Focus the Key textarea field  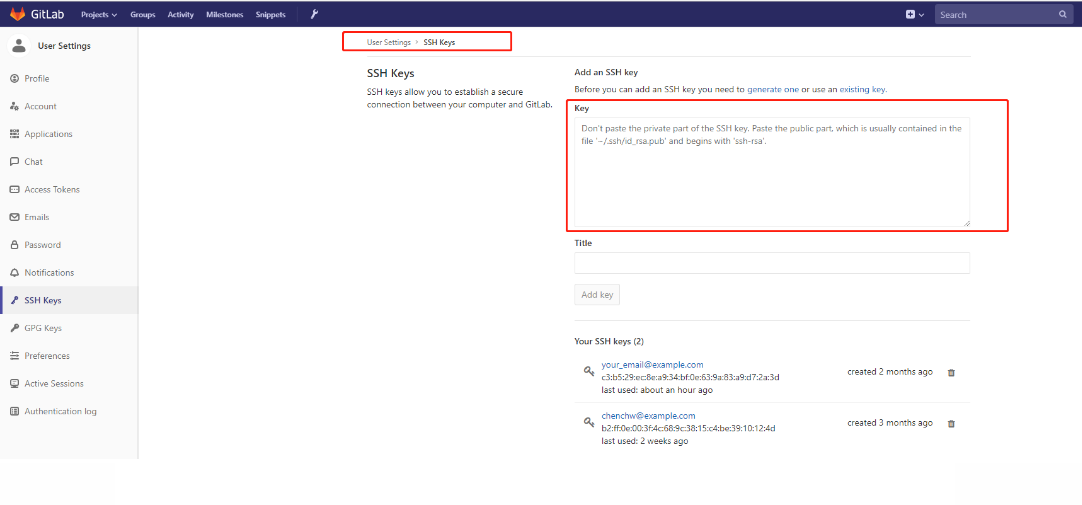(772, 172)
